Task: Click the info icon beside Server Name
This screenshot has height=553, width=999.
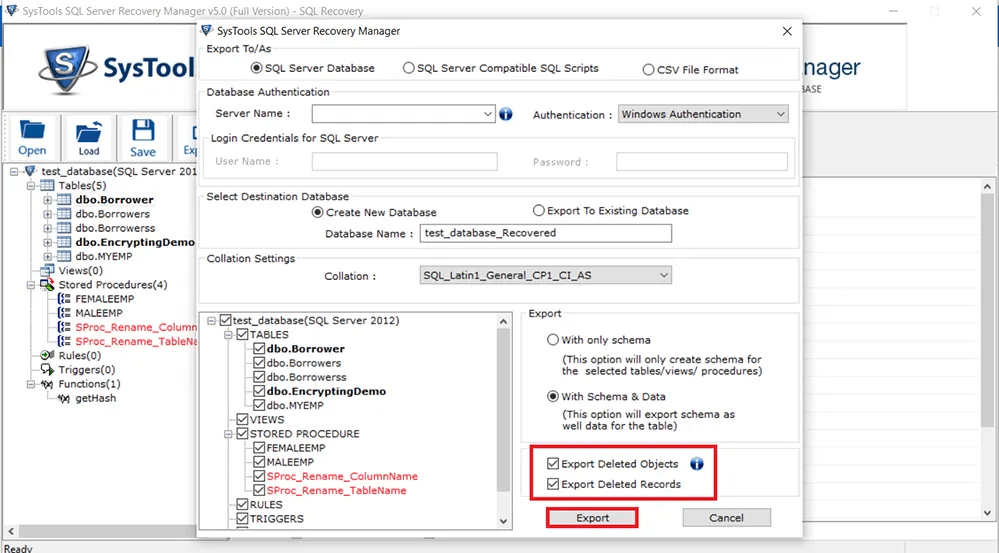Action: click(506, 114)
